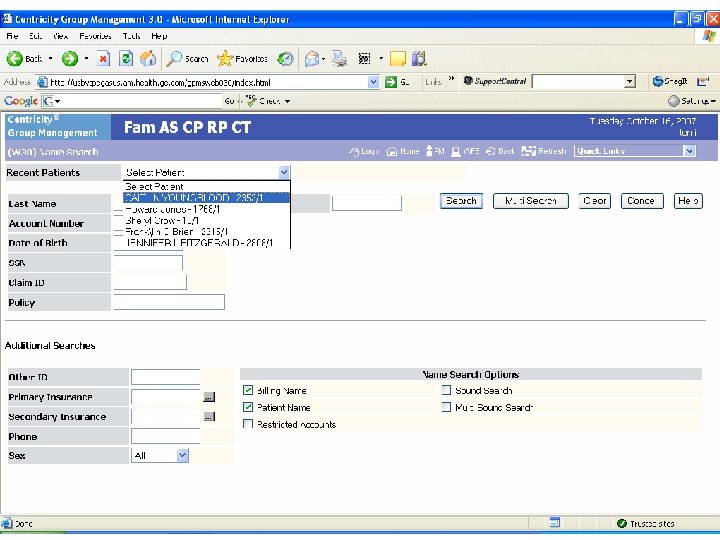Click into the Phone input field
This screenshot has height=540, width=720.
coord(165,436)
